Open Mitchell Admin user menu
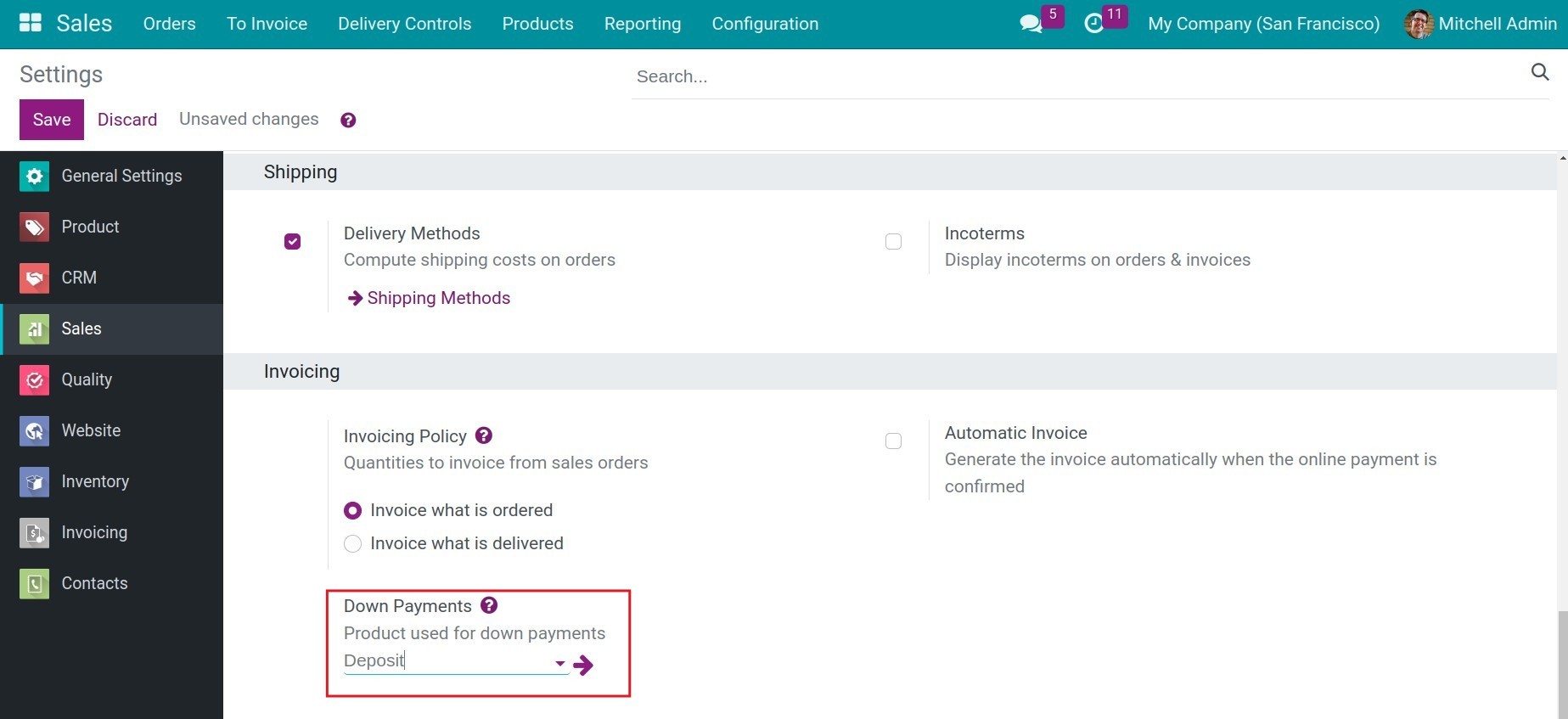The image size is (1568, 719). [x=1481, y=24]
